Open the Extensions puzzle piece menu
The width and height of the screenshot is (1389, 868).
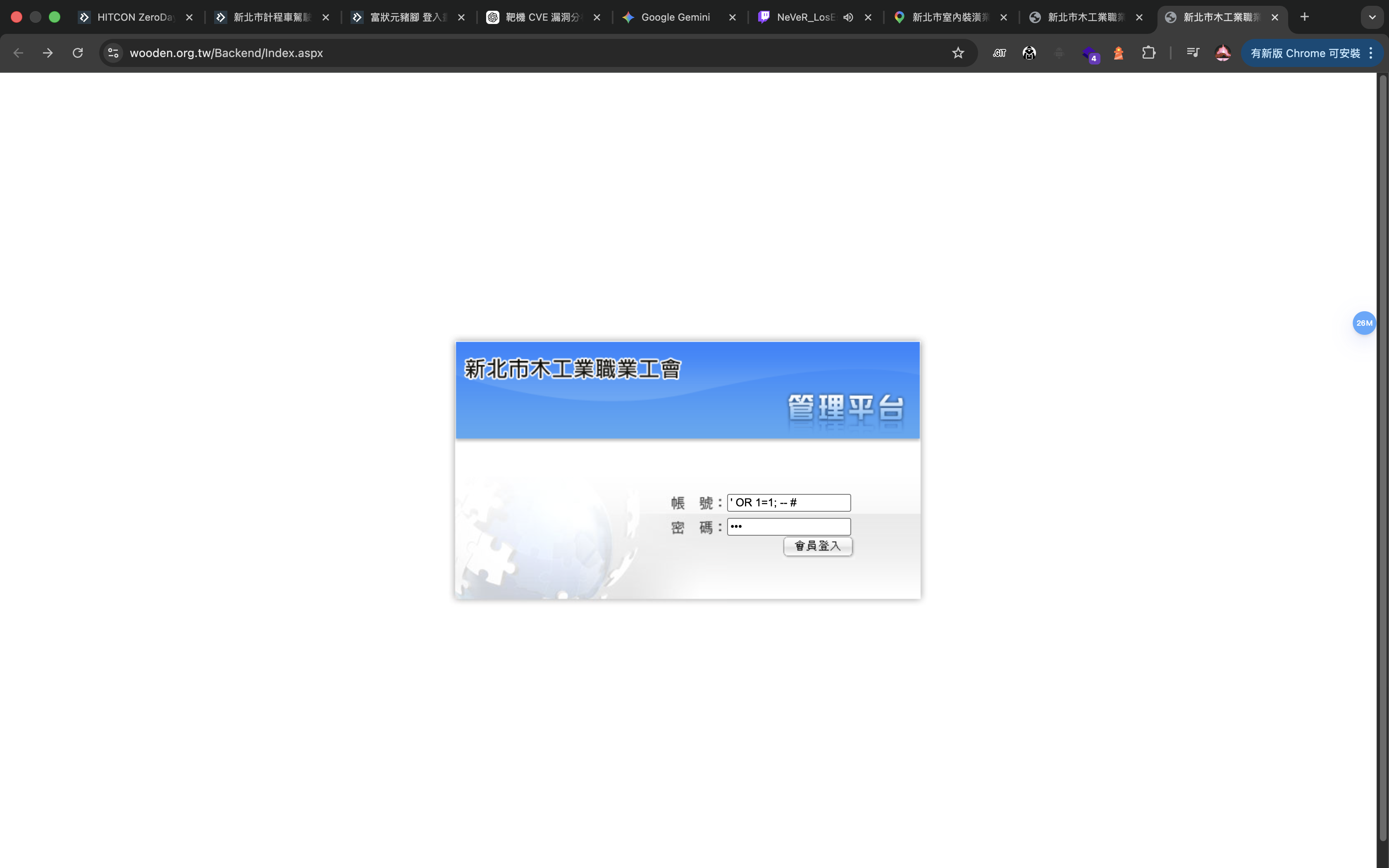pyautogui.click(x=1148, y=53)
